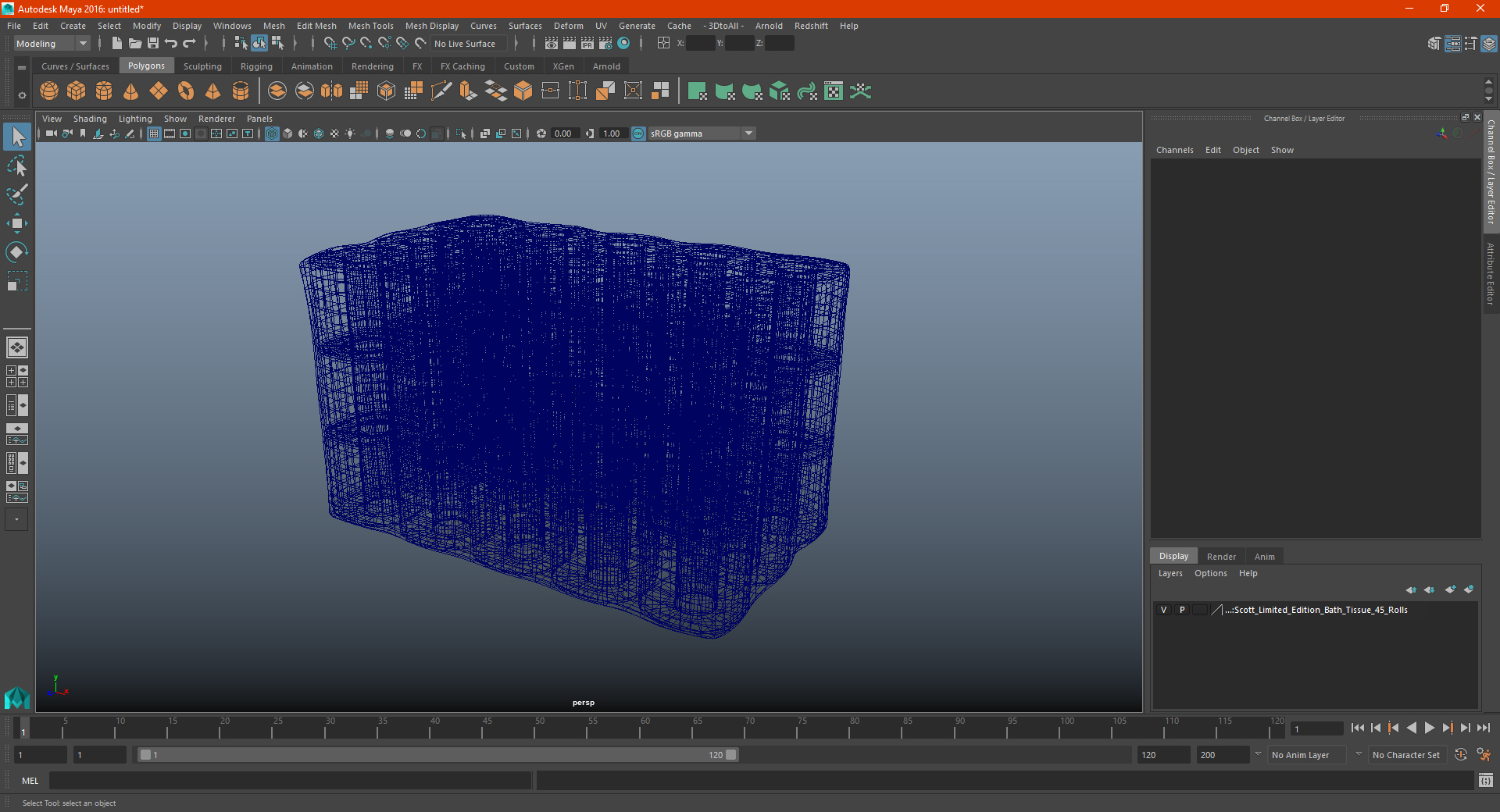This screenshot has width=1500, height=812.
Task: Open the Mesh Tools menu
Action: [x=371, y=26]
